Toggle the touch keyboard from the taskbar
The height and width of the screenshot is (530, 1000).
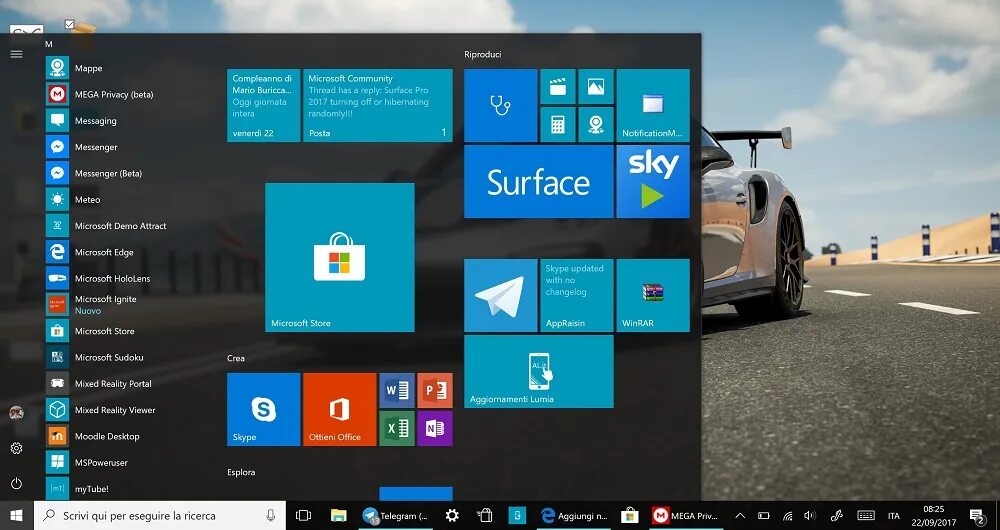[865, 515]
